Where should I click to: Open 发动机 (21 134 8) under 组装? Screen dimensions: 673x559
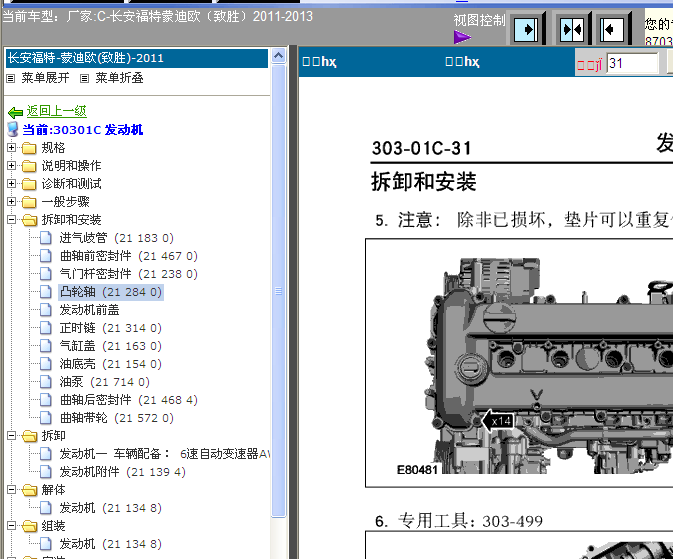(x=110, y=544)
